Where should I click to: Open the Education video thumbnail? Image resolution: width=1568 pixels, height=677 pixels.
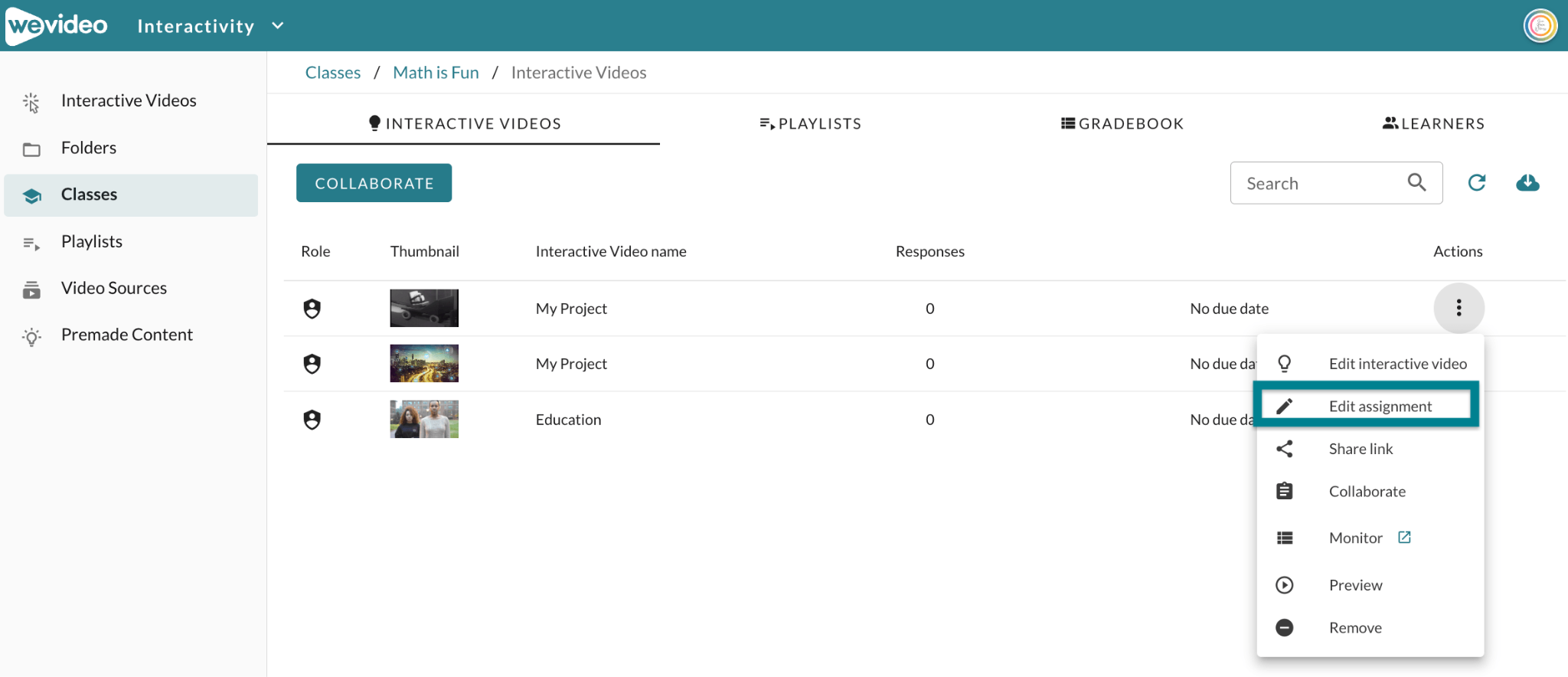[x=424, y=419]
